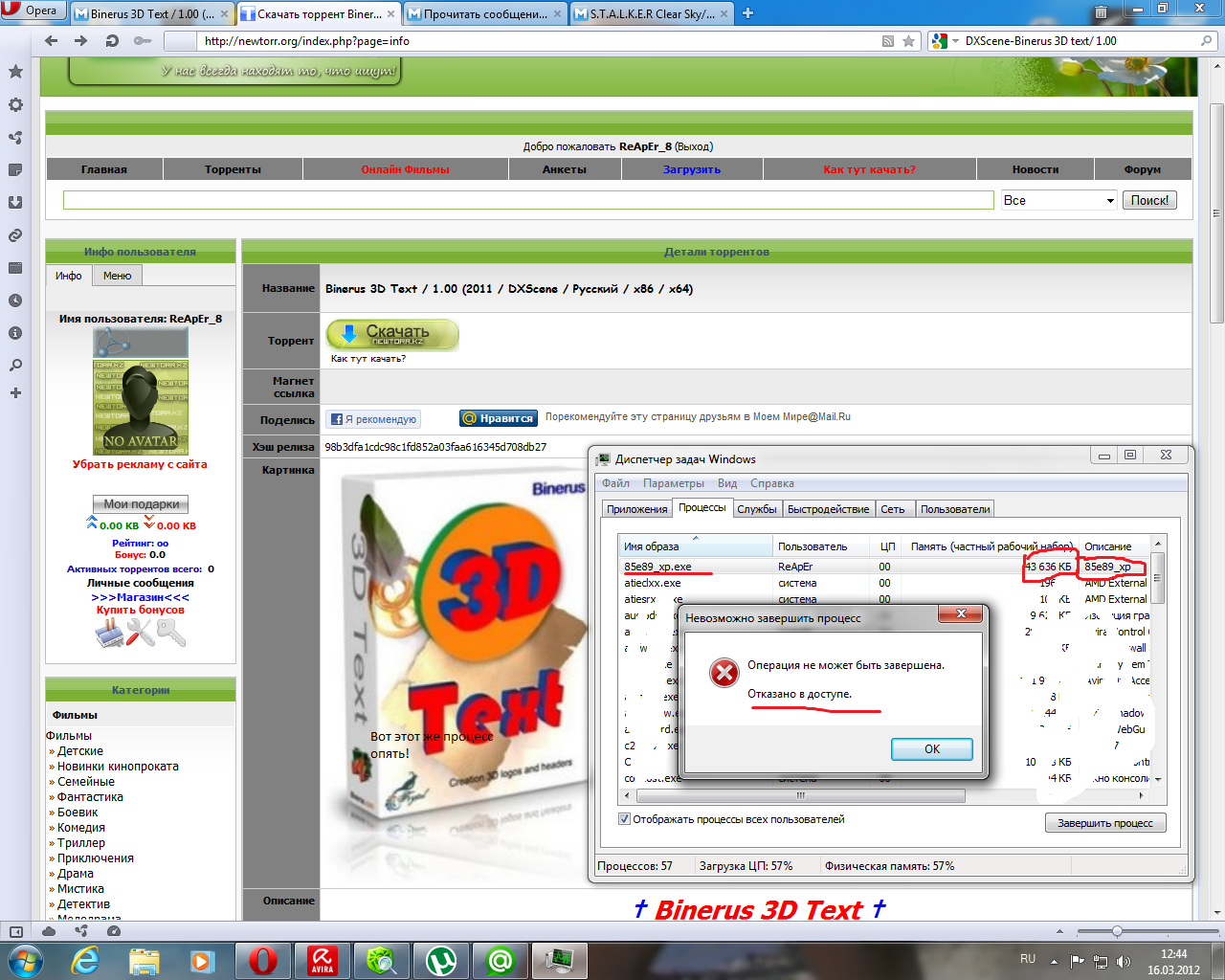Switch to 'Службы' tab in Task Manager

point(757,509)
